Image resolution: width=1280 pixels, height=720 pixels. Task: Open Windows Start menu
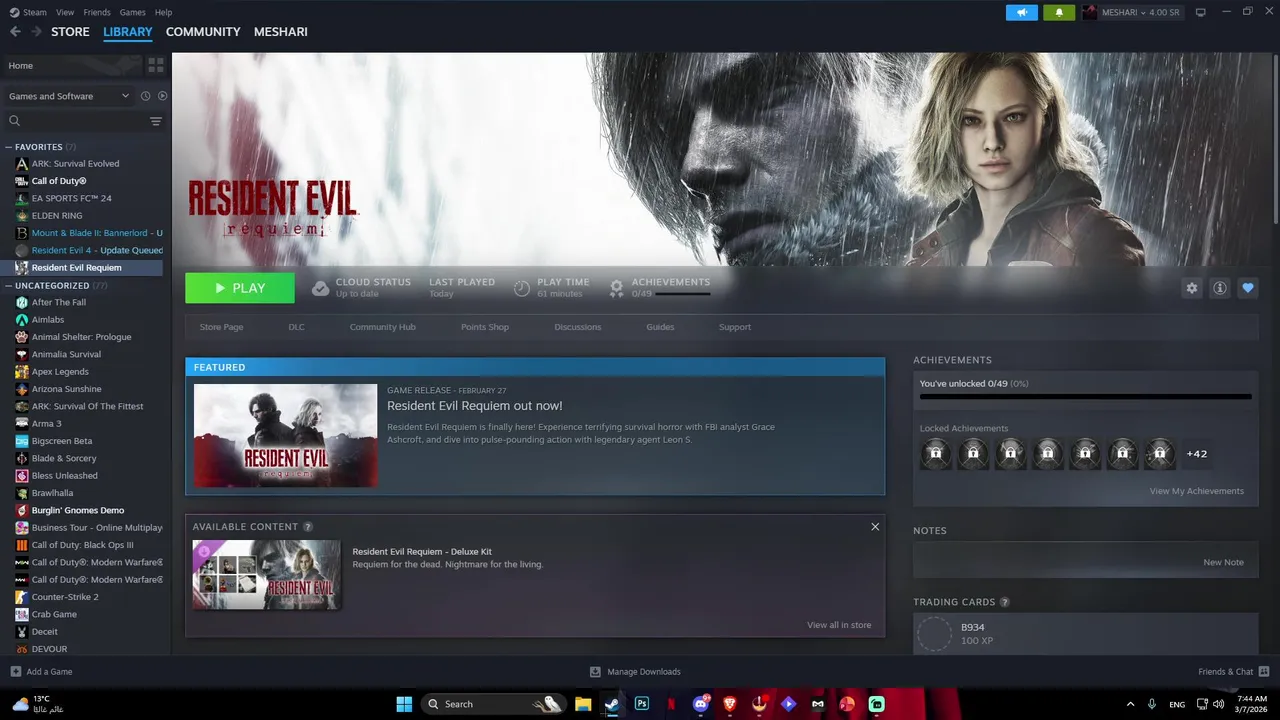coord(404,704)
